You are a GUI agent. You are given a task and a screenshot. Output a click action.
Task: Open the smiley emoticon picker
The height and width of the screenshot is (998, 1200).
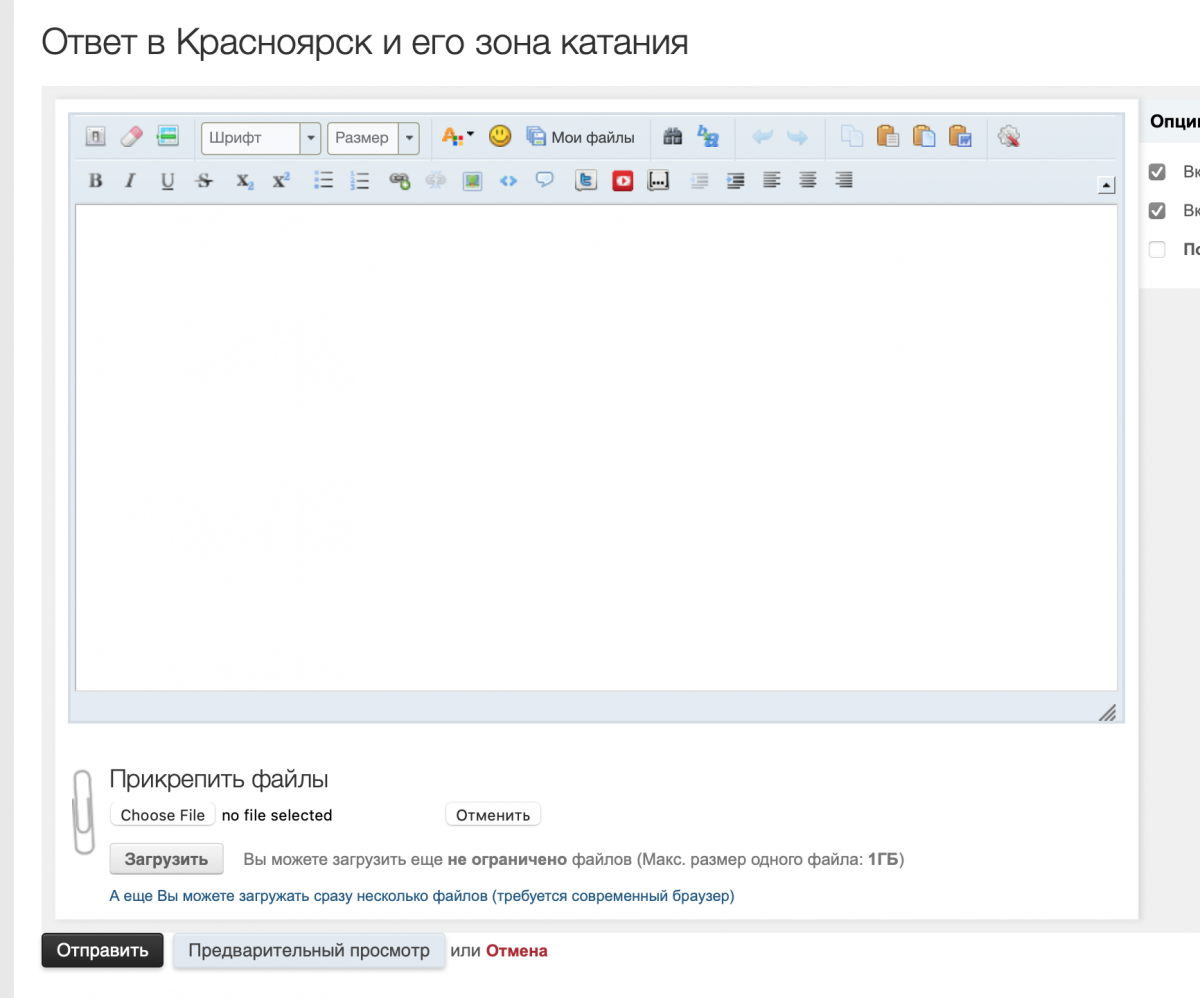coord(500,136)
